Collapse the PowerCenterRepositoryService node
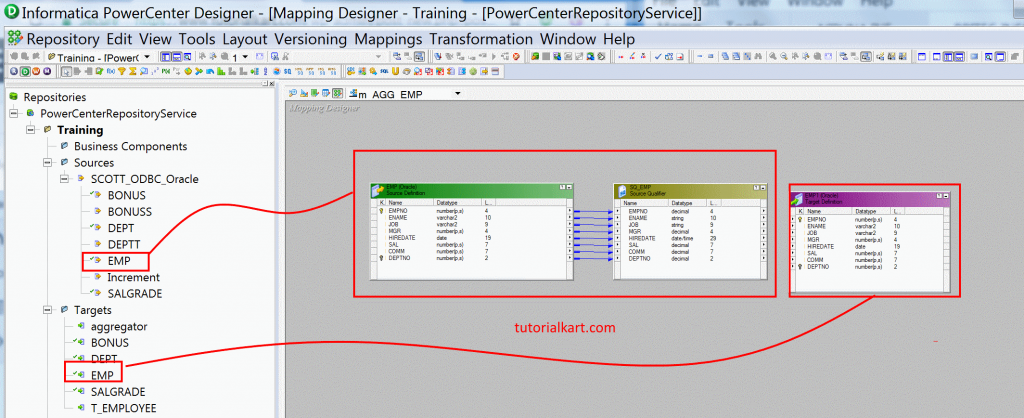This screenshot has height=418, width=1024. click(x=14, y=114)
